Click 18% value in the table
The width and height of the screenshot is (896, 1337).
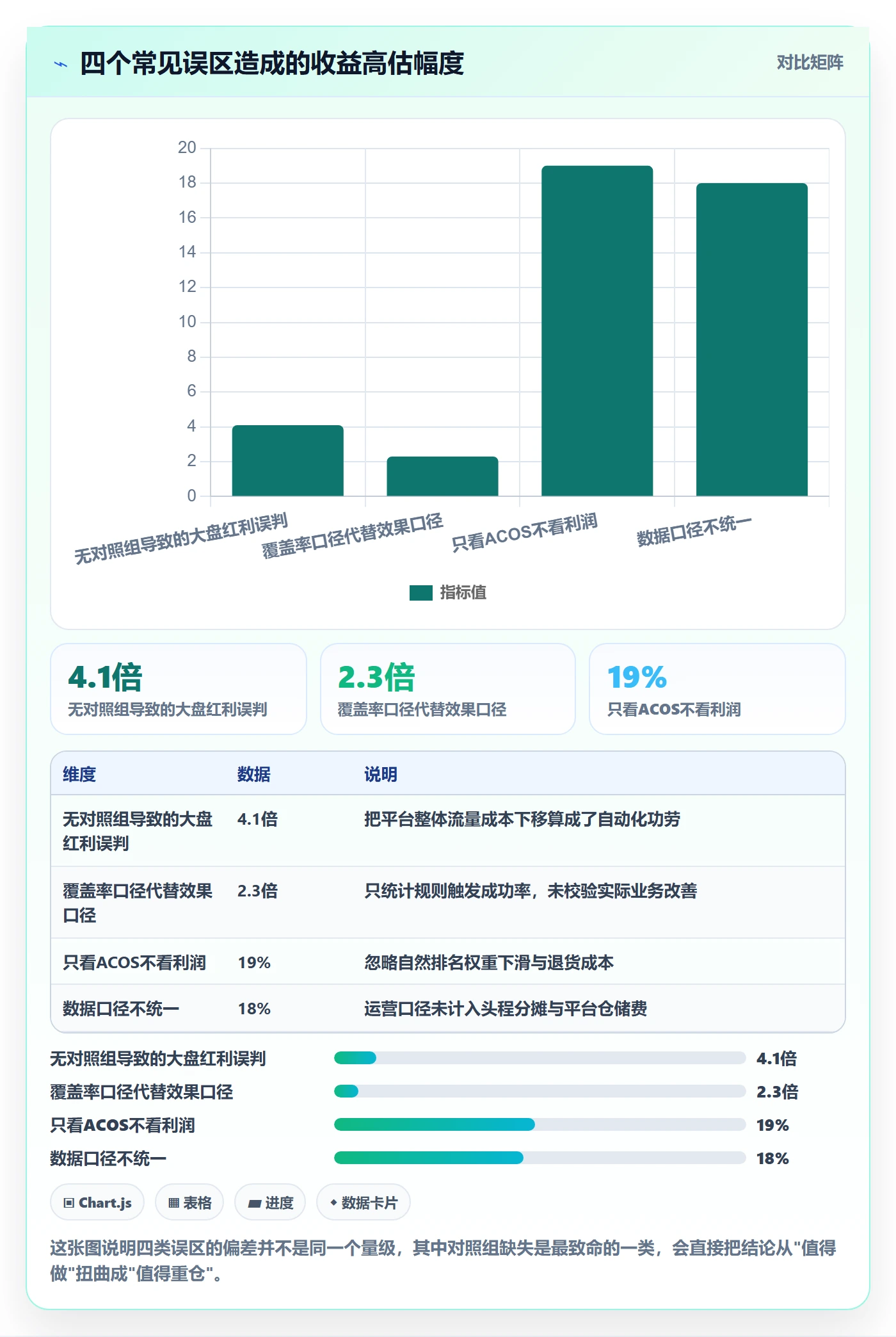(x=254, y=1009)
